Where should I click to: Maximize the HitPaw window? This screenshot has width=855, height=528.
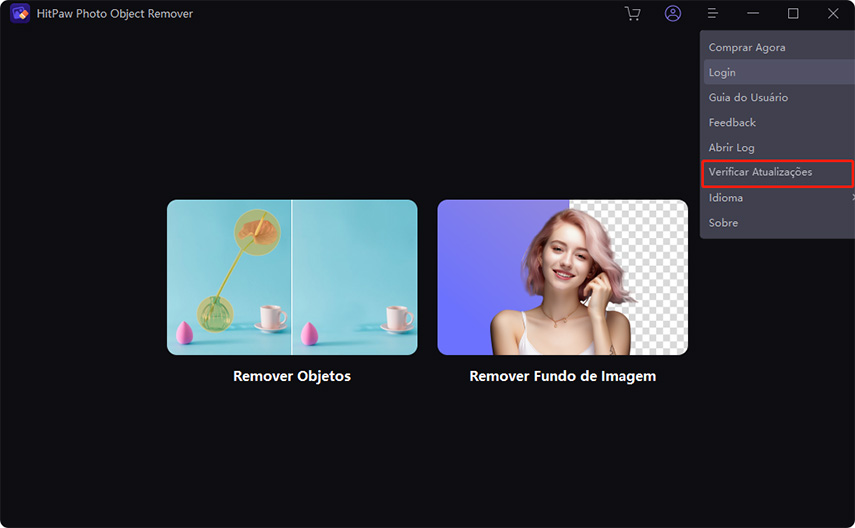[793, 13]
